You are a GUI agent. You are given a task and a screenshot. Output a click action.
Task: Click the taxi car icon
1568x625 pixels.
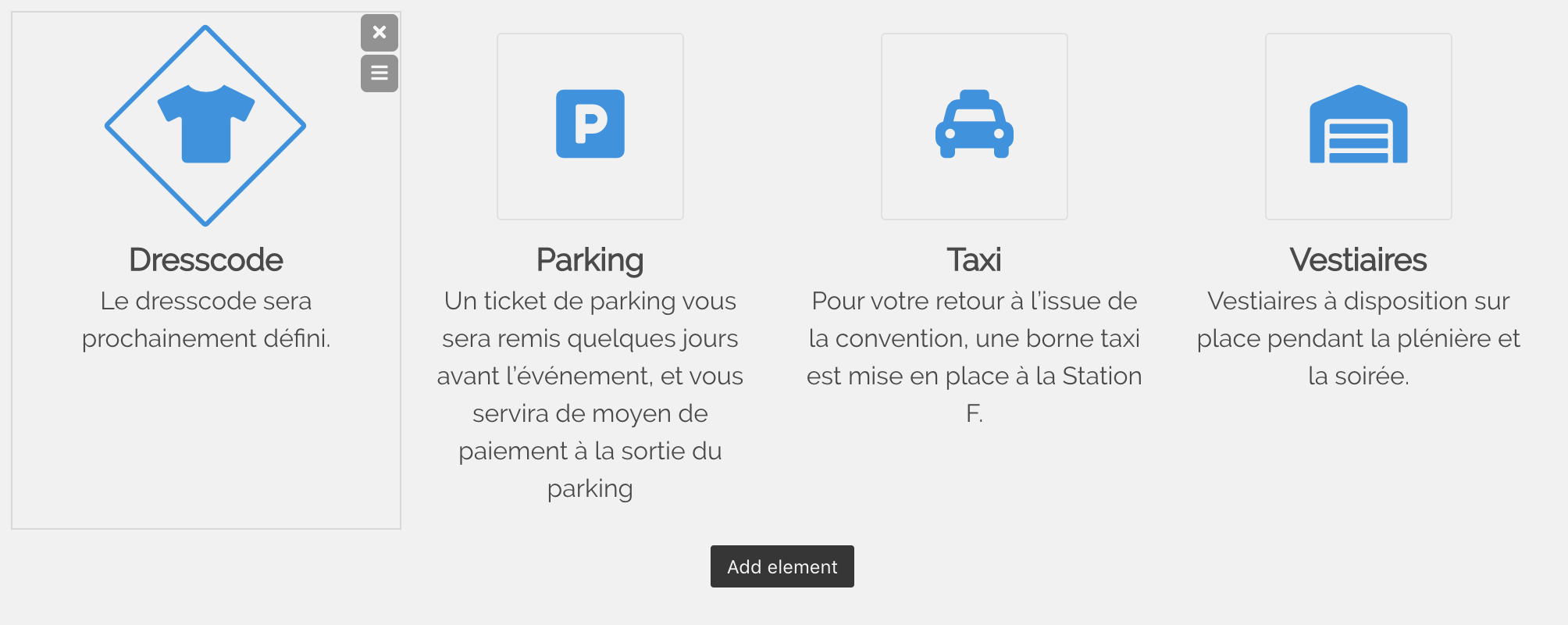coord(974,125)
